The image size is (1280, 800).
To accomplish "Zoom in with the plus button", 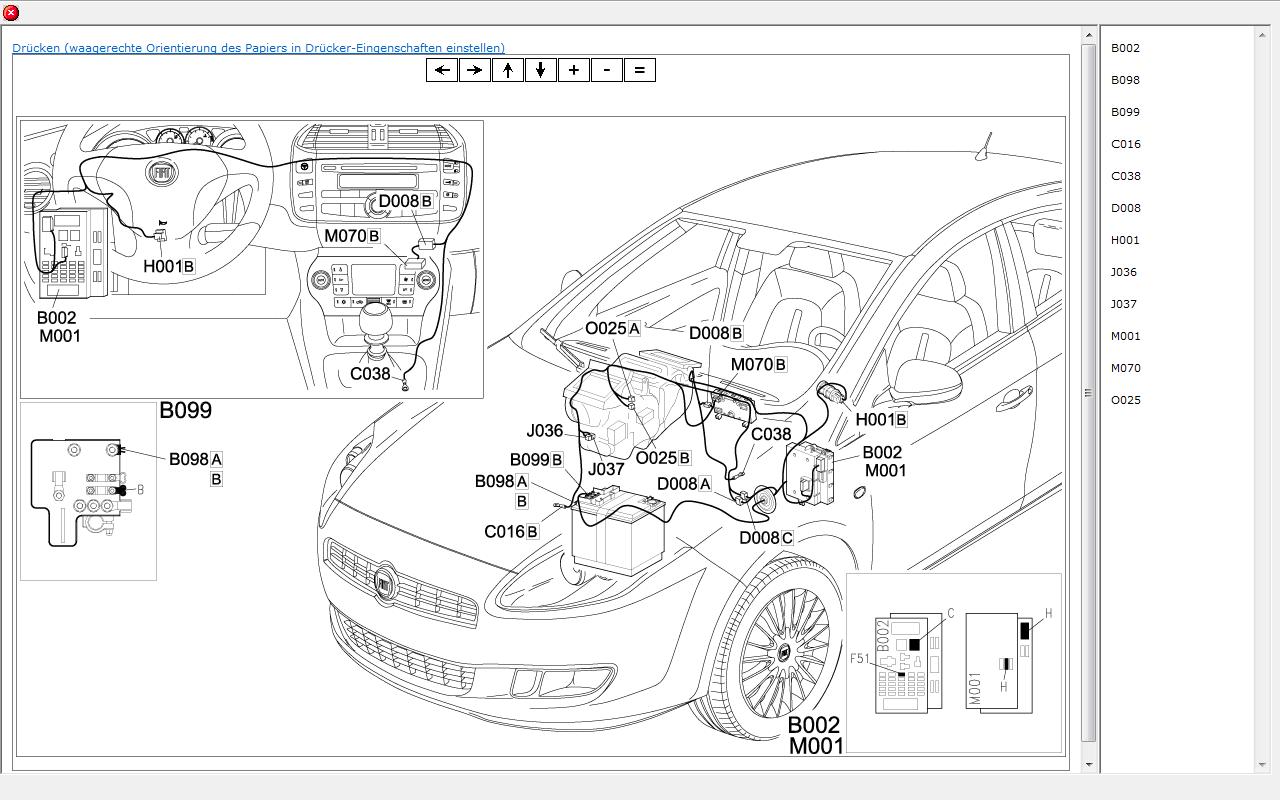I will coord(574,70).
